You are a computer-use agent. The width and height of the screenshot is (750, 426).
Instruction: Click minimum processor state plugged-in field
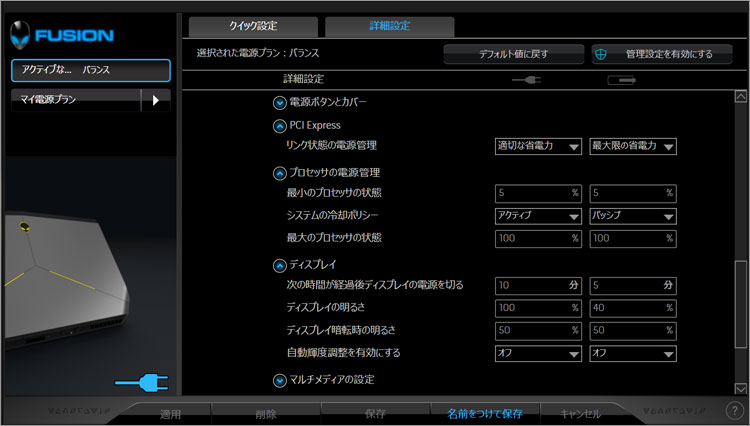(x=538, y=193)
